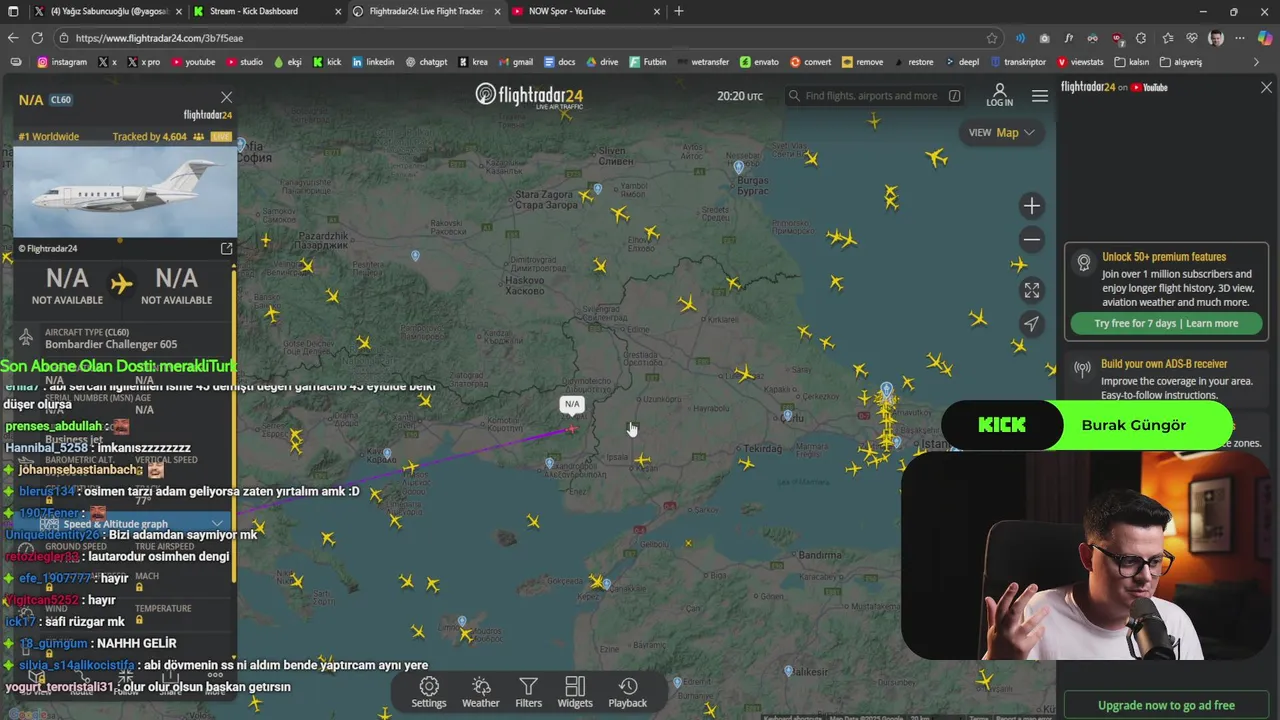Switch to the Stream - Kick Dashboard tab
Screen dimensions: 1280x720
tap(264, 11)
